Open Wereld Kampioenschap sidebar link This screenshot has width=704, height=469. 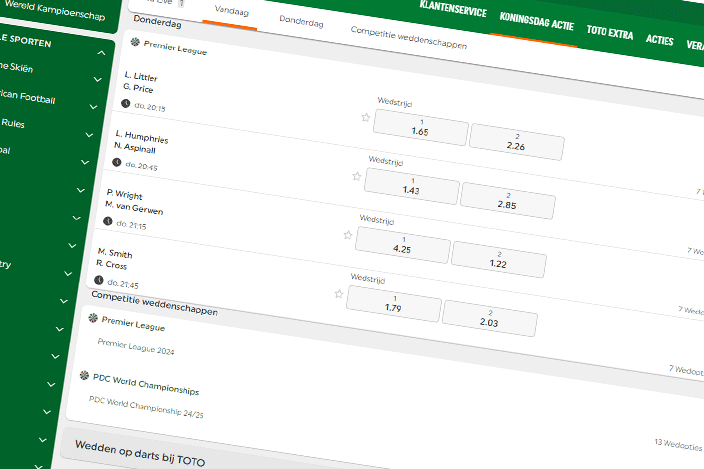[55, 10]
